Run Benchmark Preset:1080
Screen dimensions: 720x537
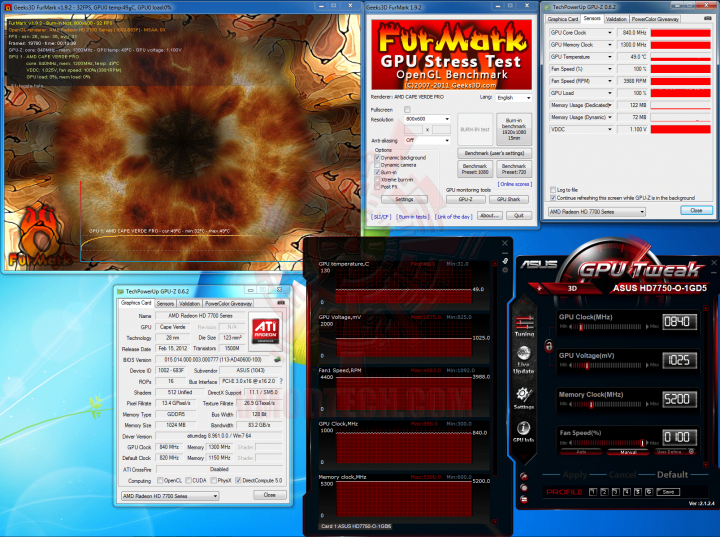coord(475,169)
